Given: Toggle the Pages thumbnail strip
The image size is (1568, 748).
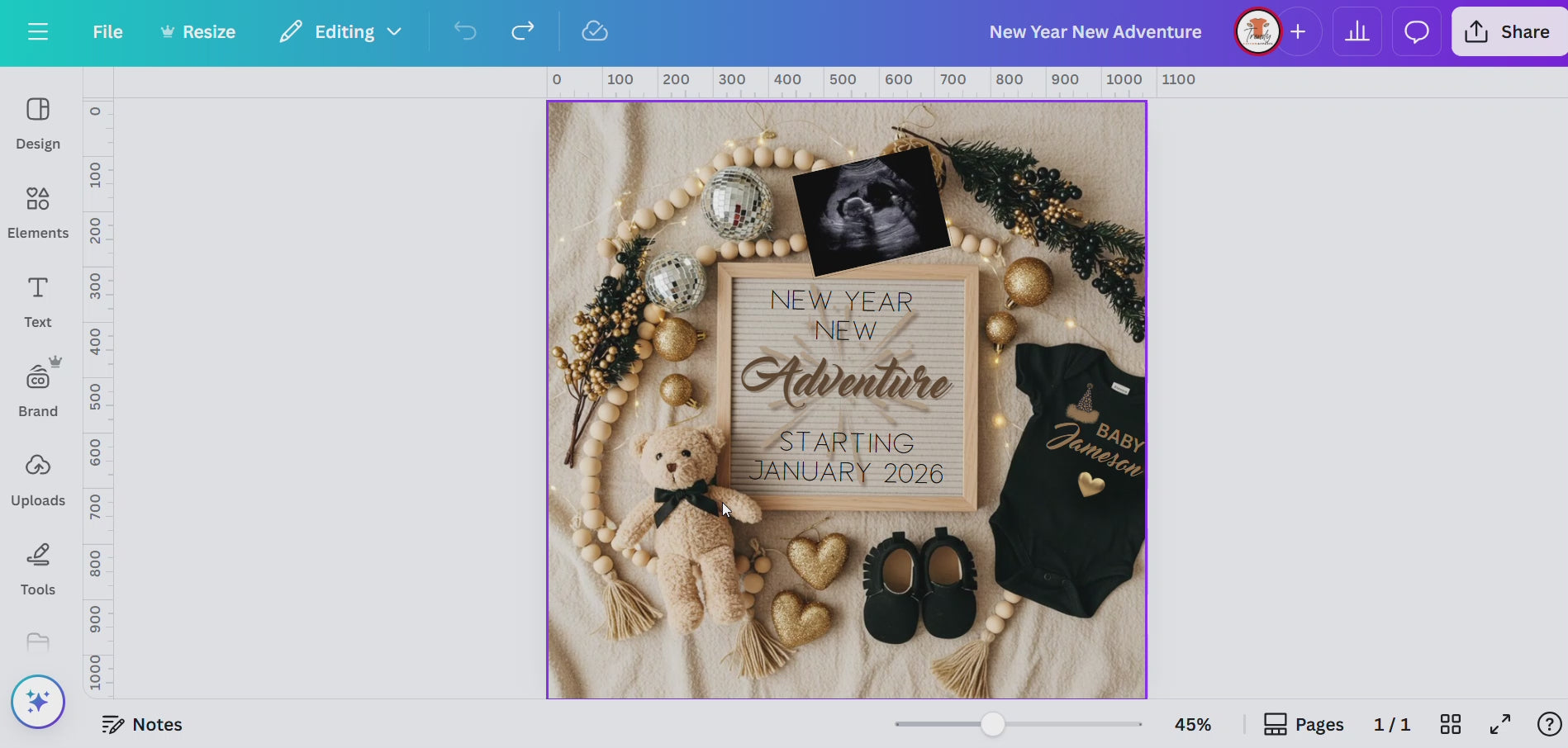Looking at the screenshot, I should pyautogui.click(x=1304, y=724).
